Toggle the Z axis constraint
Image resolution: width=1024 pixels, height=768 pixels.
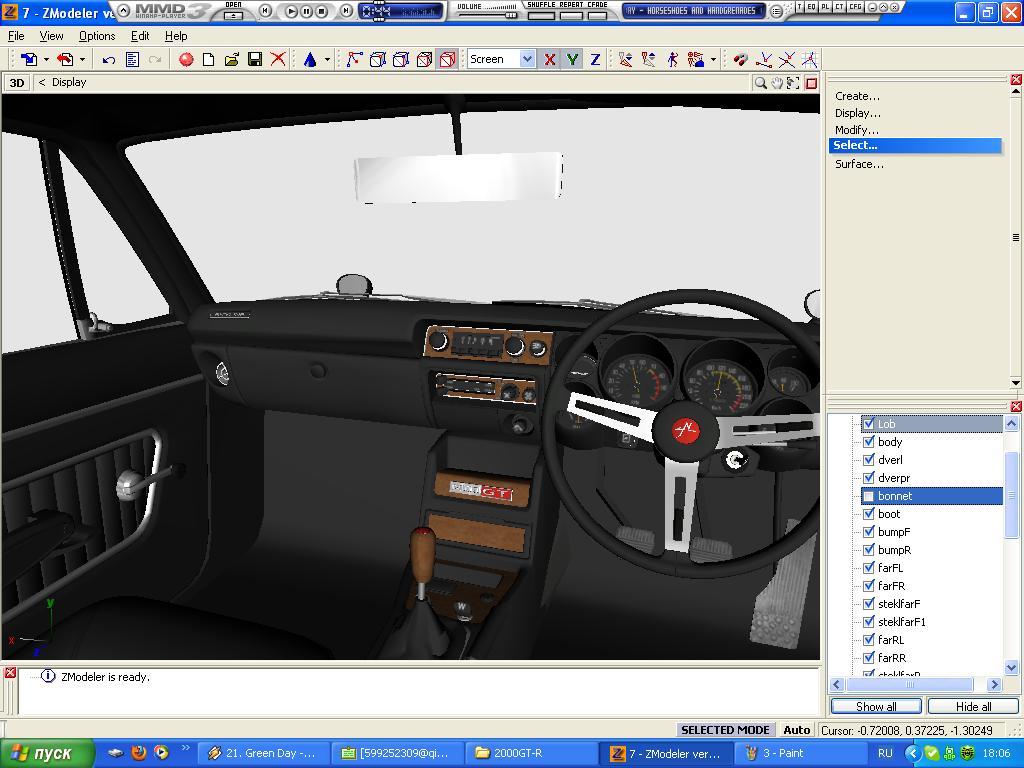tap(595, 60)
